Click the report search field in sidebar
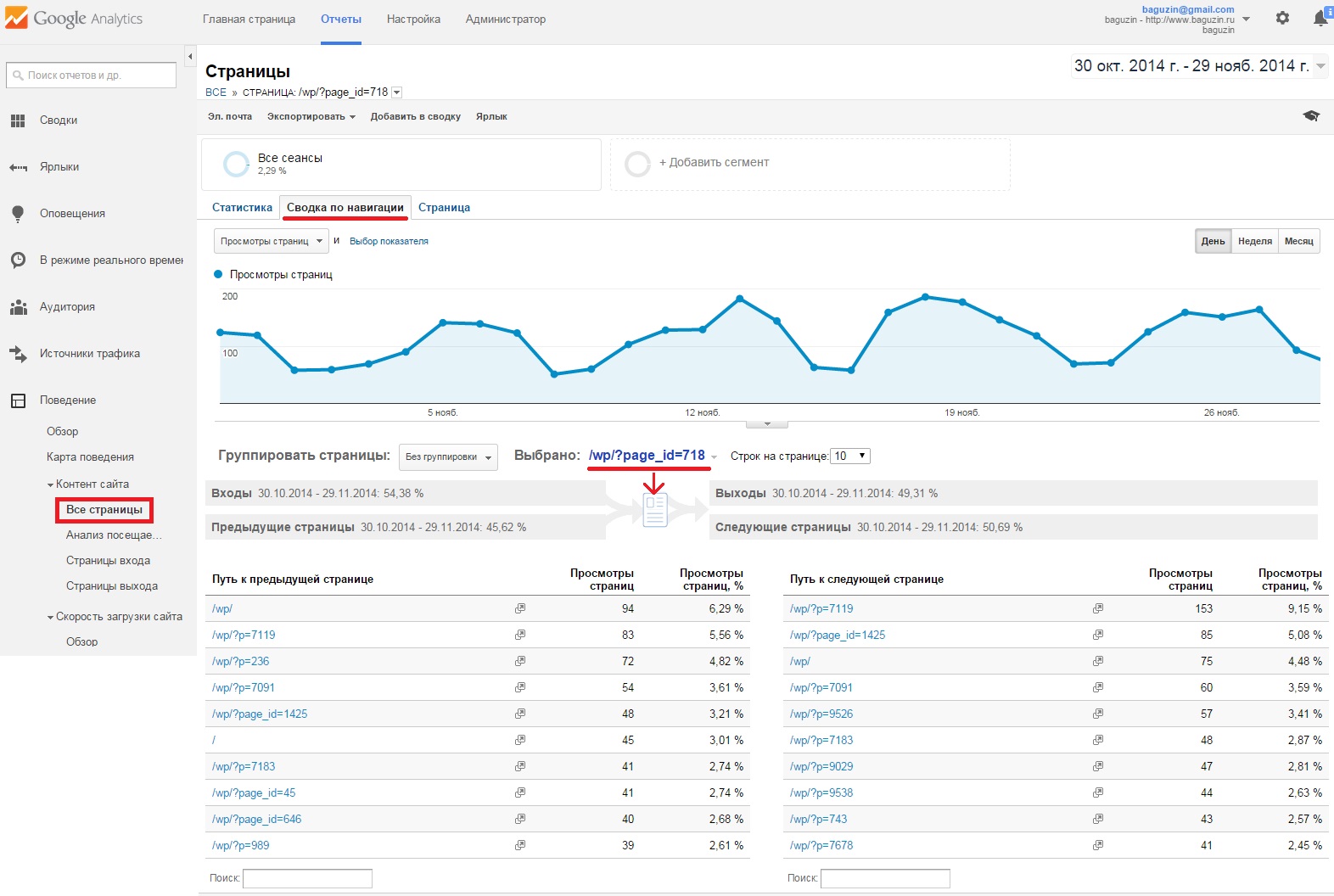The width and height of the screenshot is (1334, 896). [x=91, y=76]
